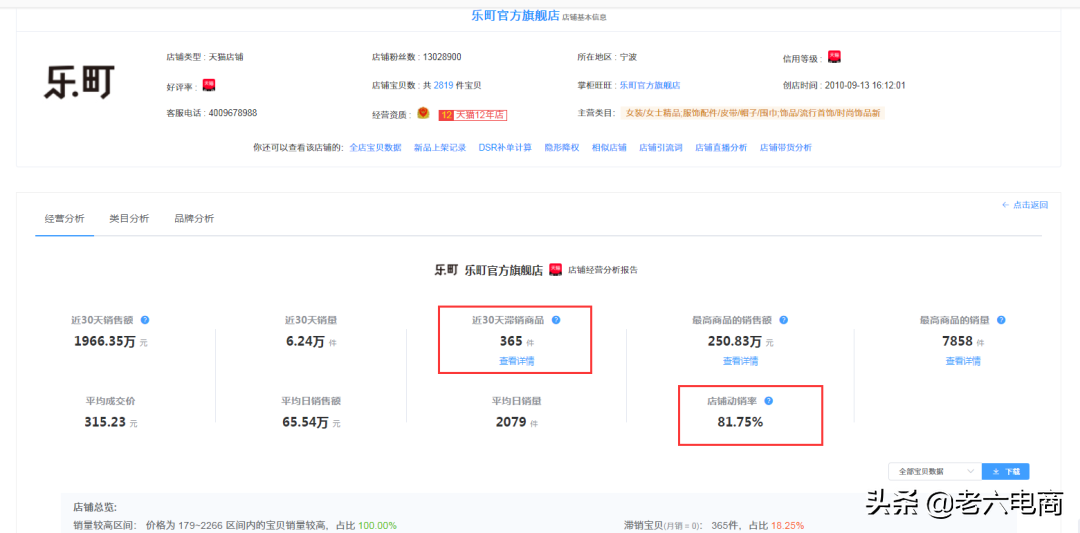The width and height of the screenshot is (1080, 533).
Task: Click the 7858 top product volume value
Action: point(957,341)
